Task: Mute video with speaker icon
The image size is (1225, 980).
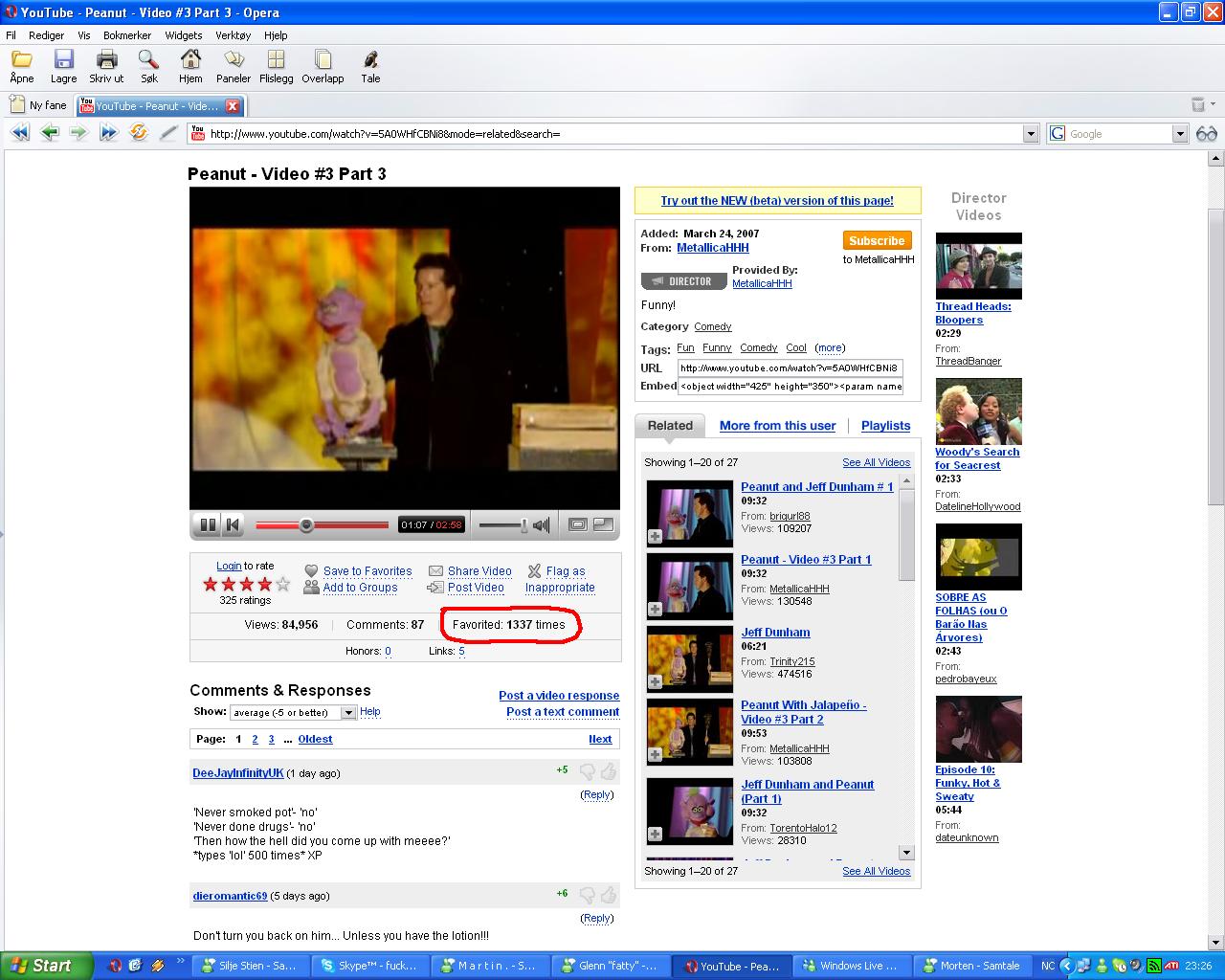Action: [x=542, y=524]
